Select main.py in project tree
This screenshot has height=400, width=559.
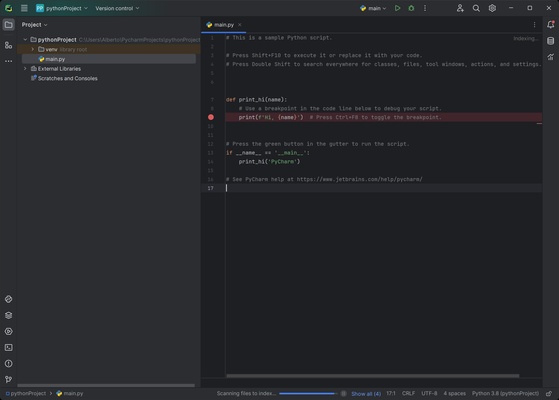coord(109,59)
